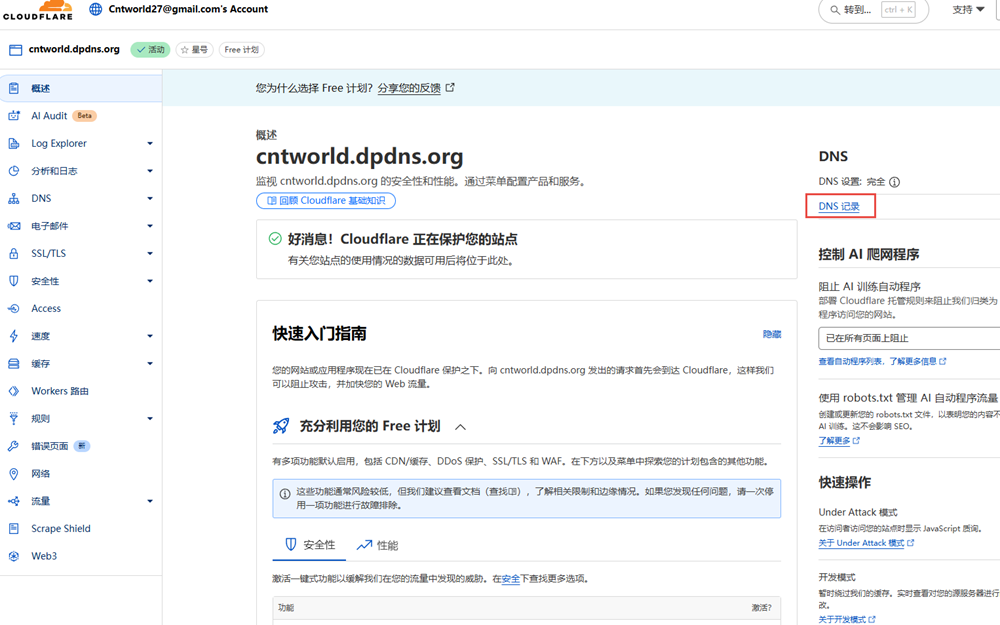
Task: Expand the 速度 menu arrow
Action: (x=150, y=336)
